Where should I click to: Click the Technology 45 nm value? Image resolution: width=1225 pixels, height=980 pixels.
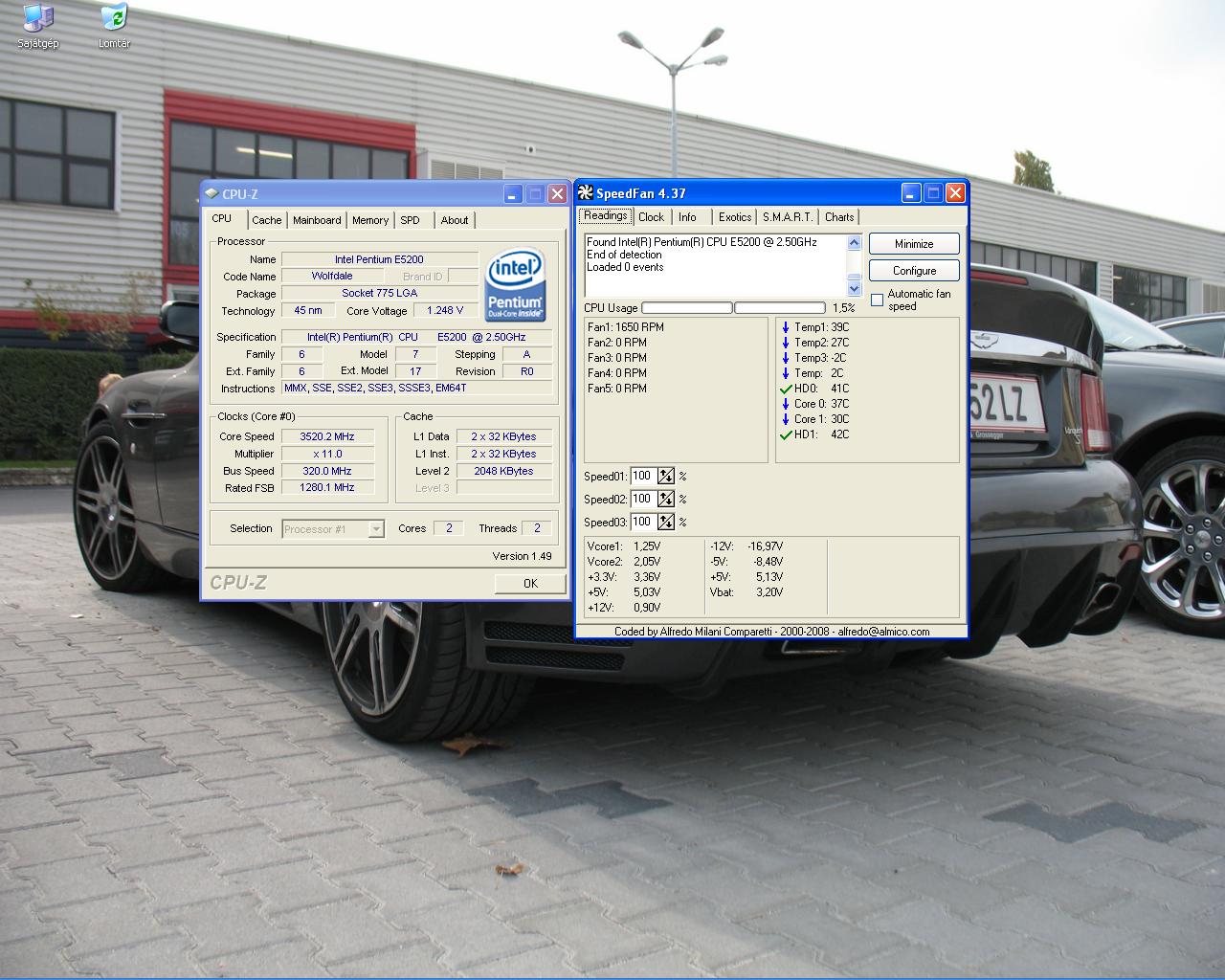pos(308,311)
